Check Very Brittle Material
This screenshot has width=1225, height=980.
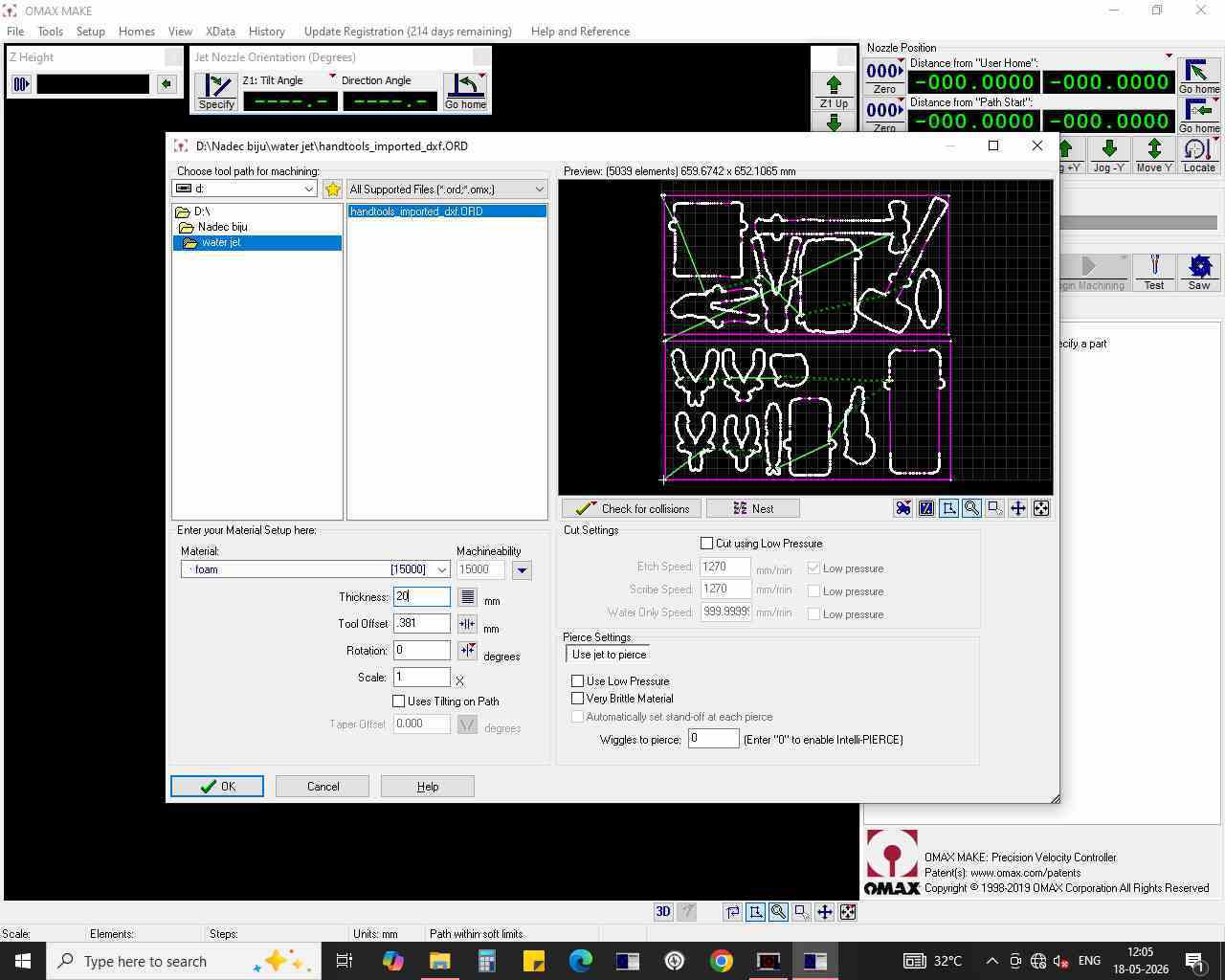[578, 699]
